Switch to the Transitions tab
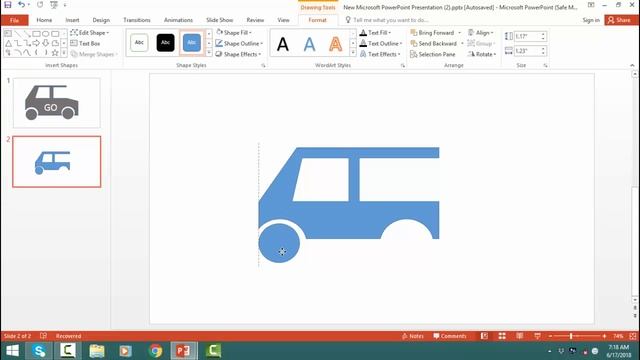 point(137,20)
